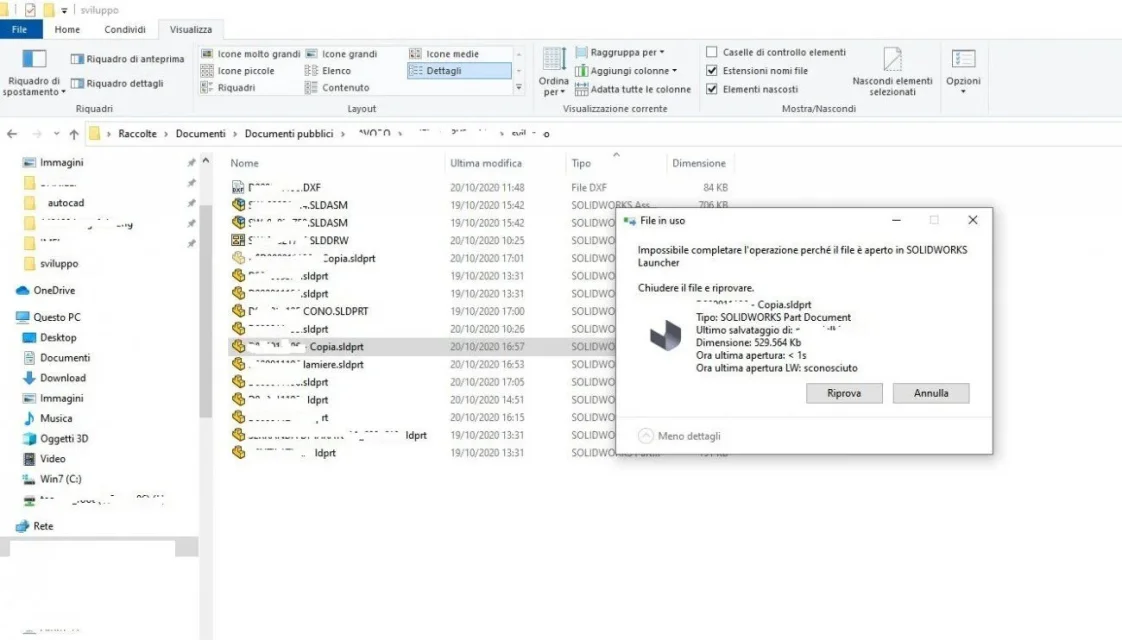Click Nascondi elementi selezionati icon

tap(892, 60)
